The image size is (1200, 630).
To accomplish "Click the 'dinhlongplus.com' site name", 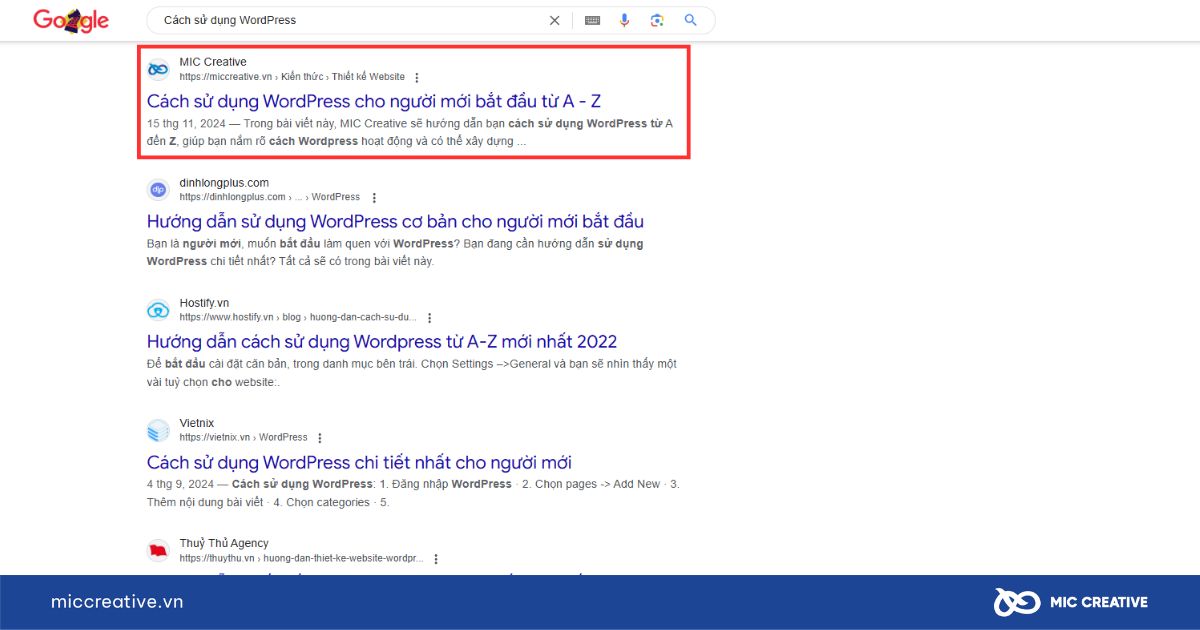I will point(225,183).
